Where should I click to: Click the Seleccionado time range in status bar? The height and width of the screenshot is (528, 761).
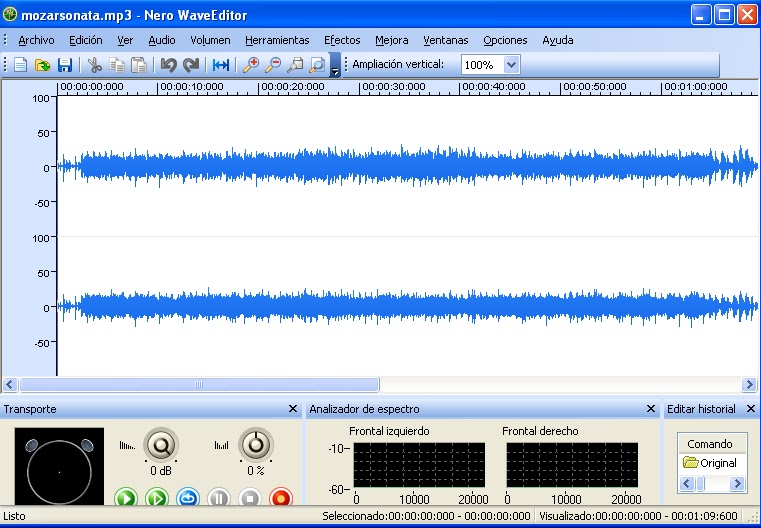[426, 516]
